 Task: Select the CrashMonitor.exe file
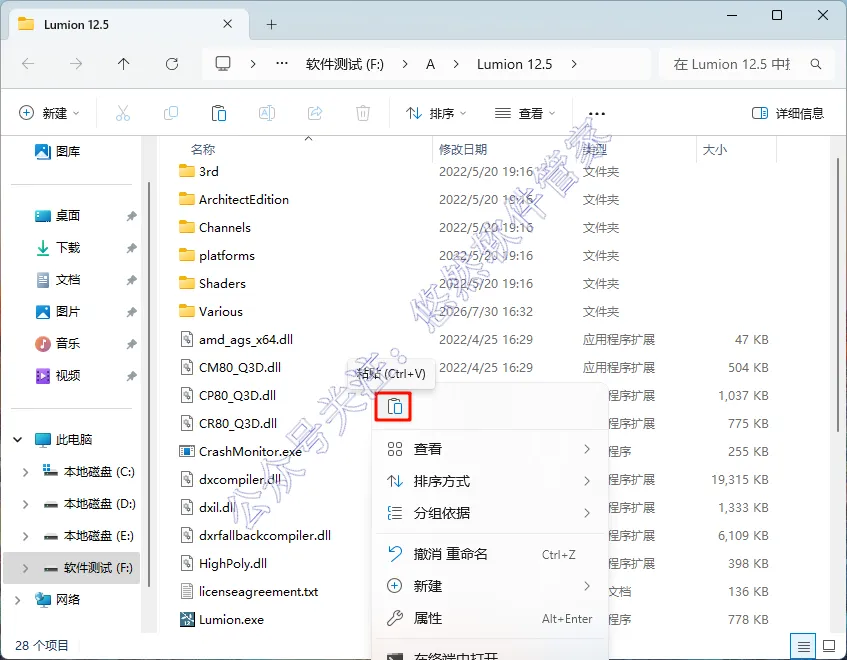pyautogui.click(x=240, y=451)
